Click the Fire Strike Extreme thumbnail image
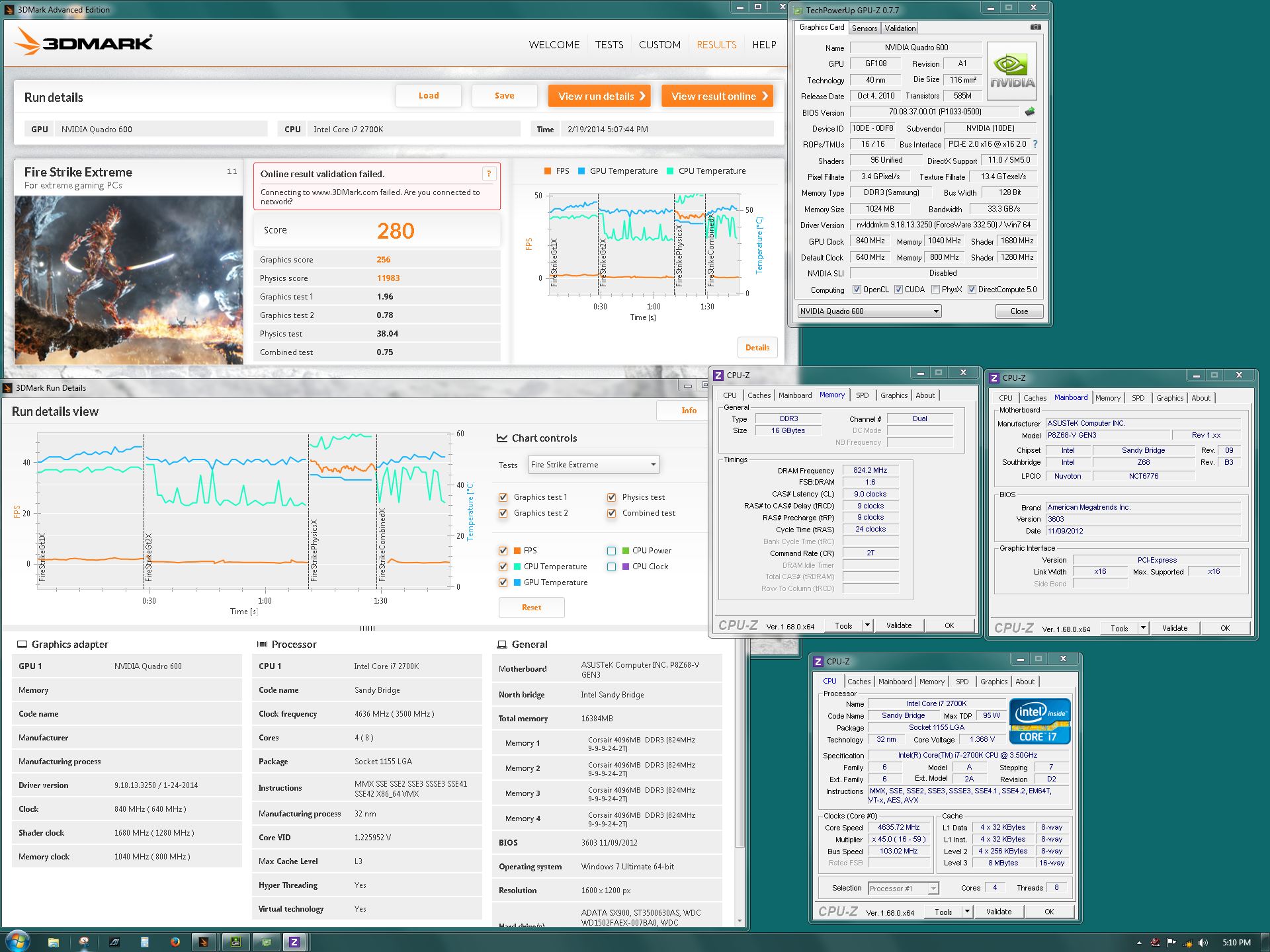 [x=129, y=280]
